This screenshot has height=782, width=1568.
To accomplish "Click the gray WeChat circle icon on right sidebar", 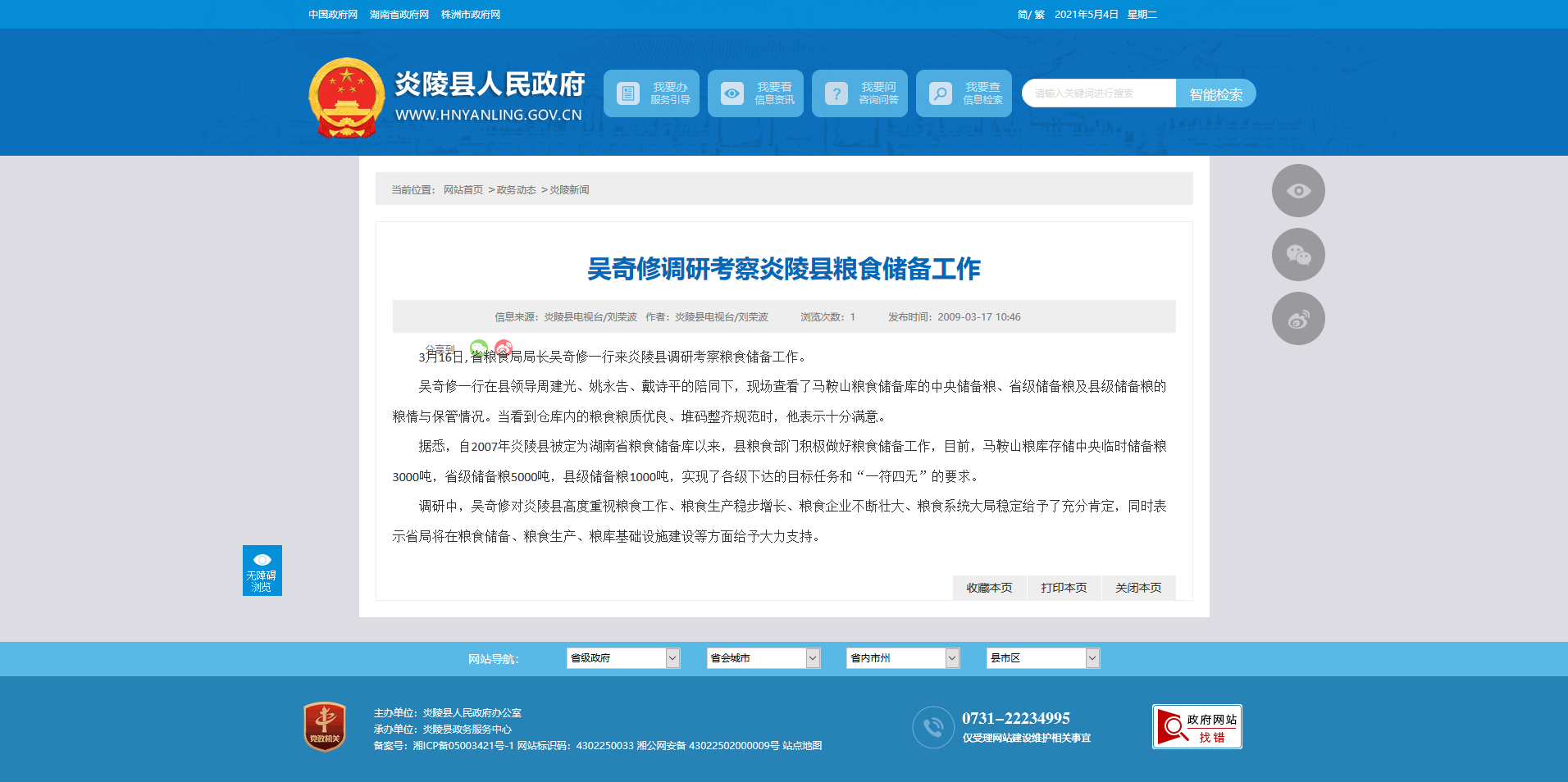I will click(1297, 255).
